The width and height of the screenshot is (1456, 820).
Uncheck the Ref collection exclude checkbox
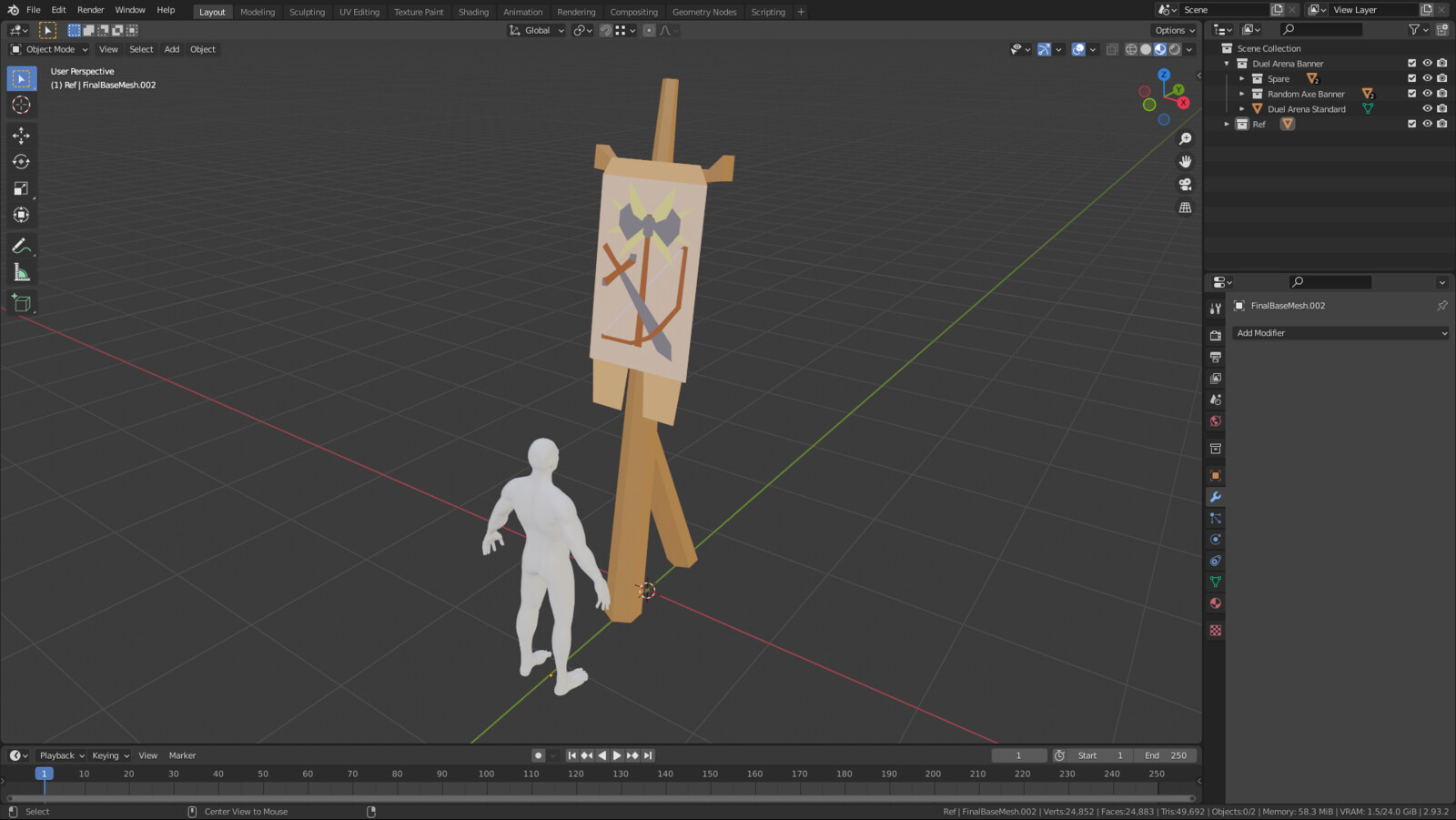[x=1412, y=124]
